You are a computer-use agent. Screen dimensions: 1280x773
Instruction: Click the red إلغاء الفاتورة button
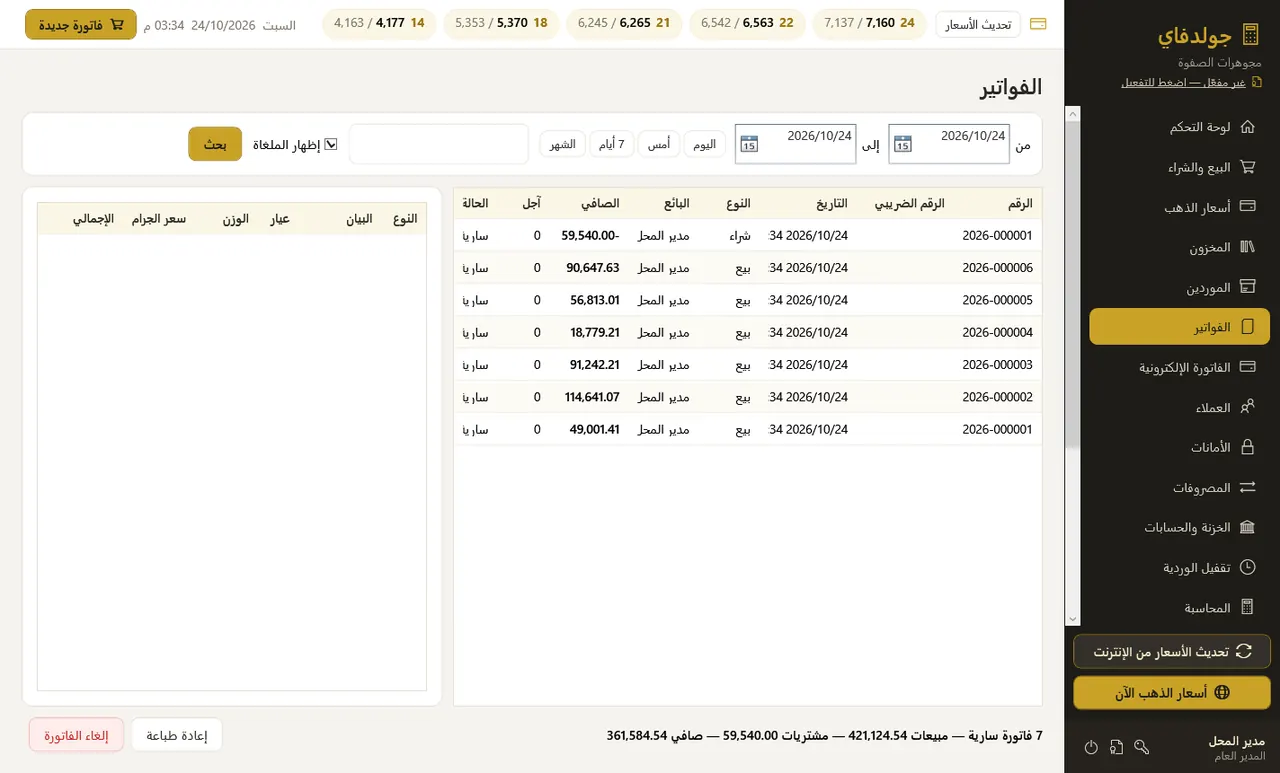76,735
